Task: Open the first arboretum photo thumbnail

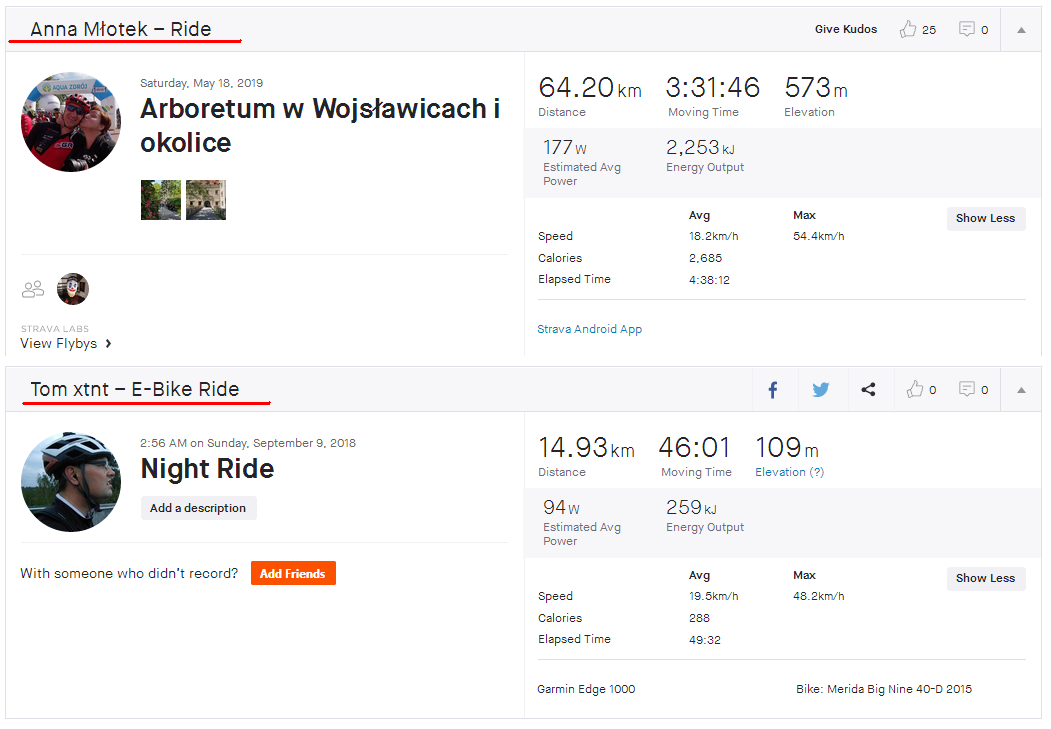Action: 161,200
